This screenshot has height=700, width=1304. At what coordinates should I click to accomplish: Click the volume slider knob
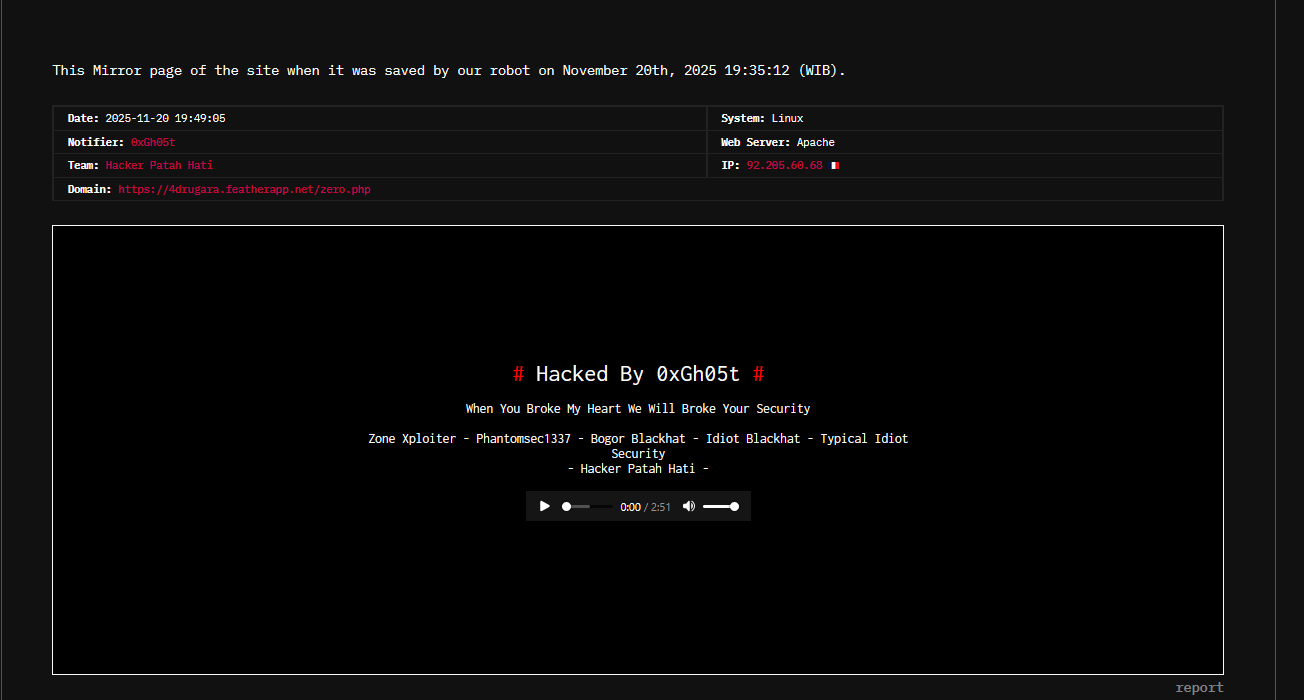click(x=735, y=507)
